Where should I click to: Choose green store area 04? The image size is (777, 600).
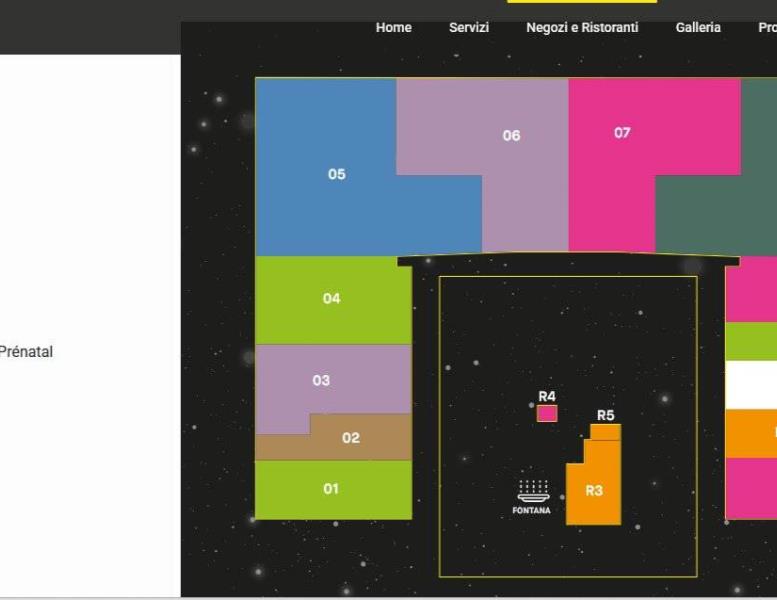coord(332,299)
